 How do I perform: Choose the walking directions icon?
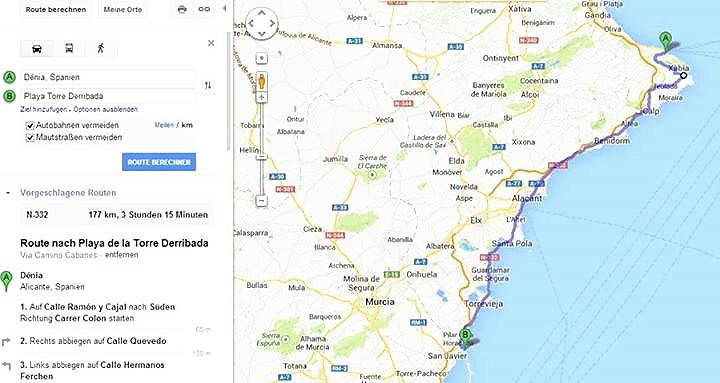[101, 48]
